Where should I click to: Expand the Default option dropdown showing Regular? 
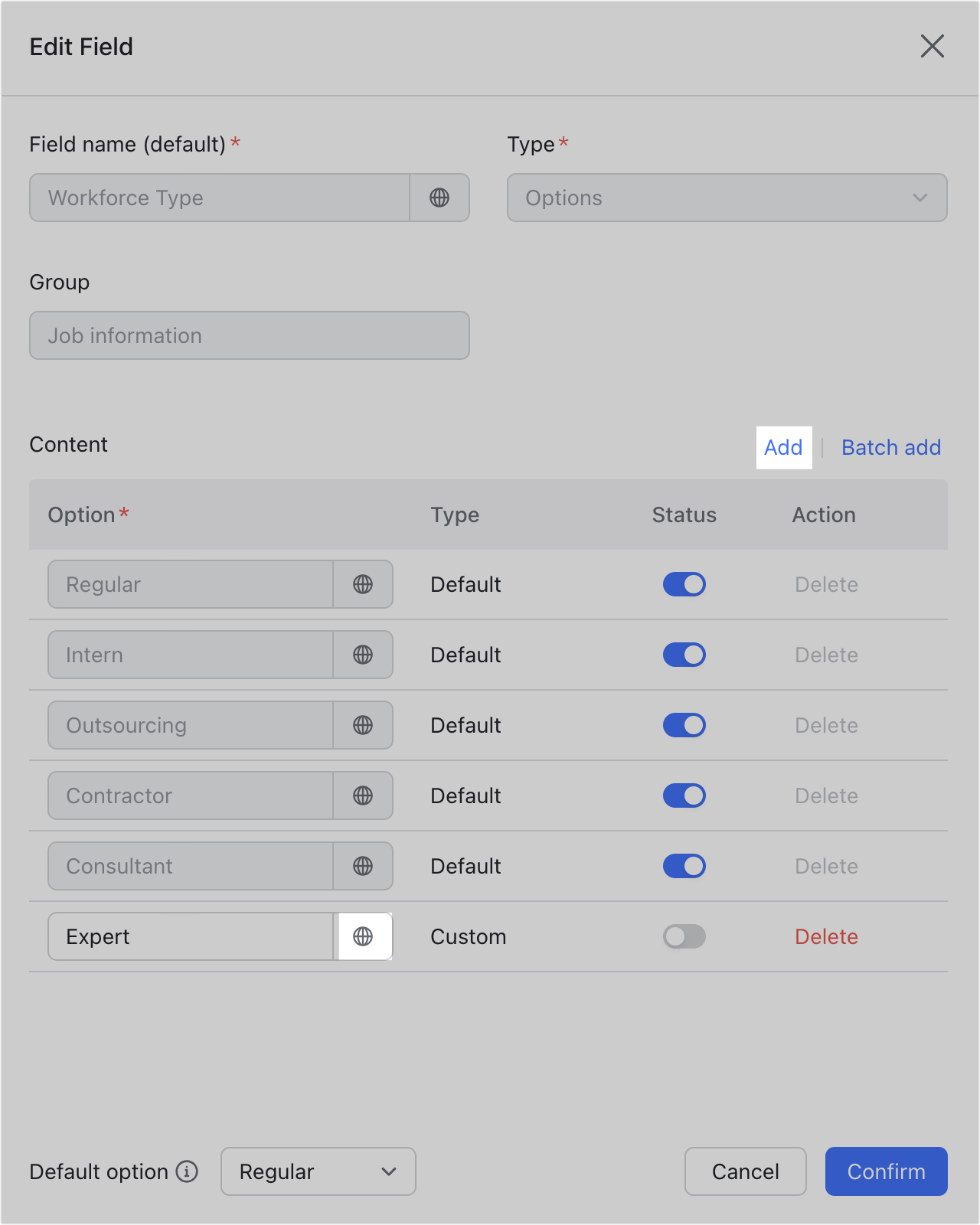[x=318, y=1171]
